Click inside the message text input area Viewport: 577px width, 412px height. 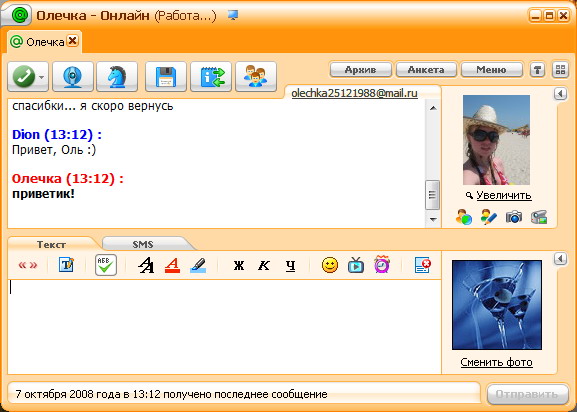point(224,327)
